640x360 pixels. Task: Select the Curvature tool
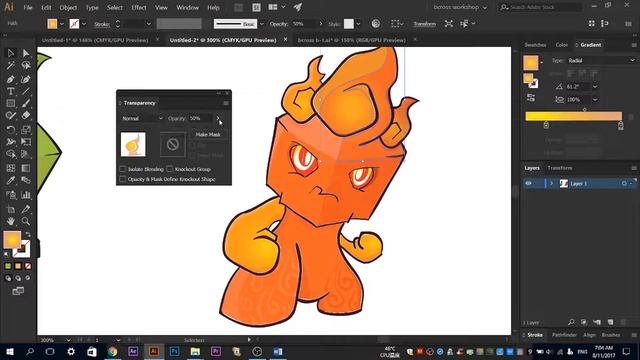(x=26, y=79)
